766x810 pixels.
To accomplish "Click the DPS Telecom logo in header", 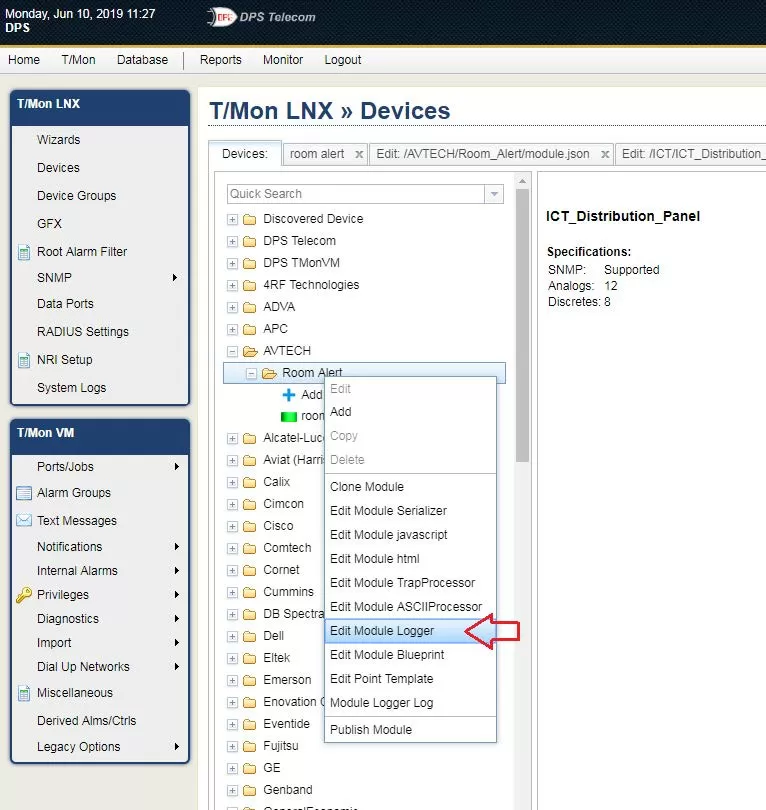I will point(260,17).
